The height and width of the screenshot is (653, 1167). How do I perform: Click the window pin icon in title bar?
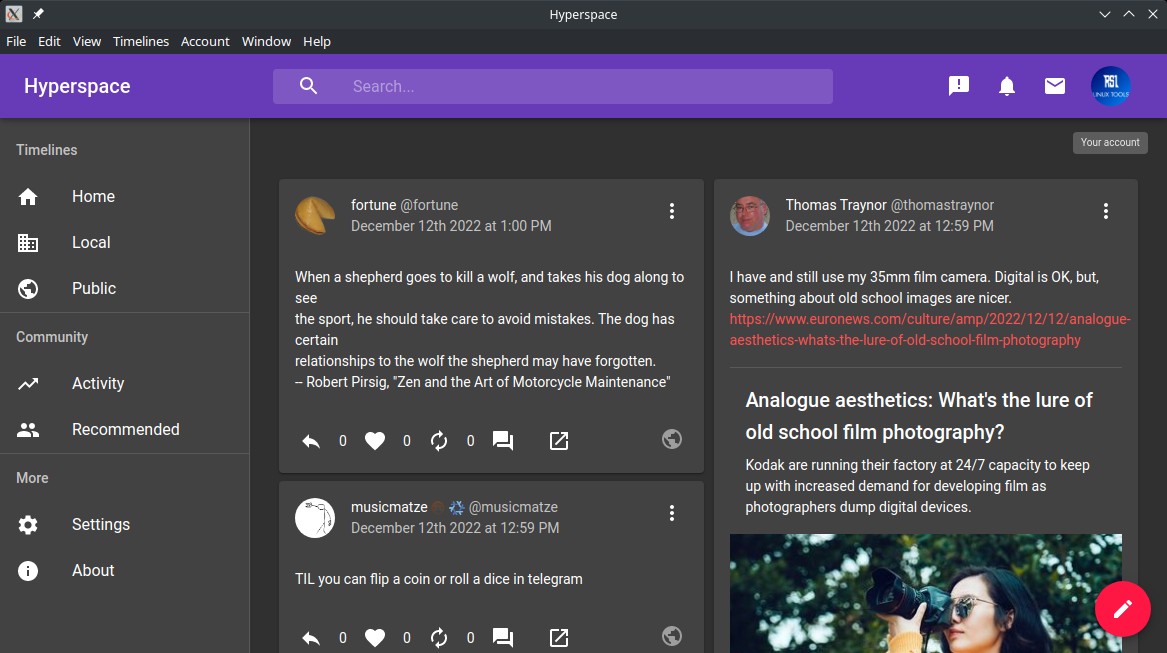pyautogui.click(x=38, y=14)
